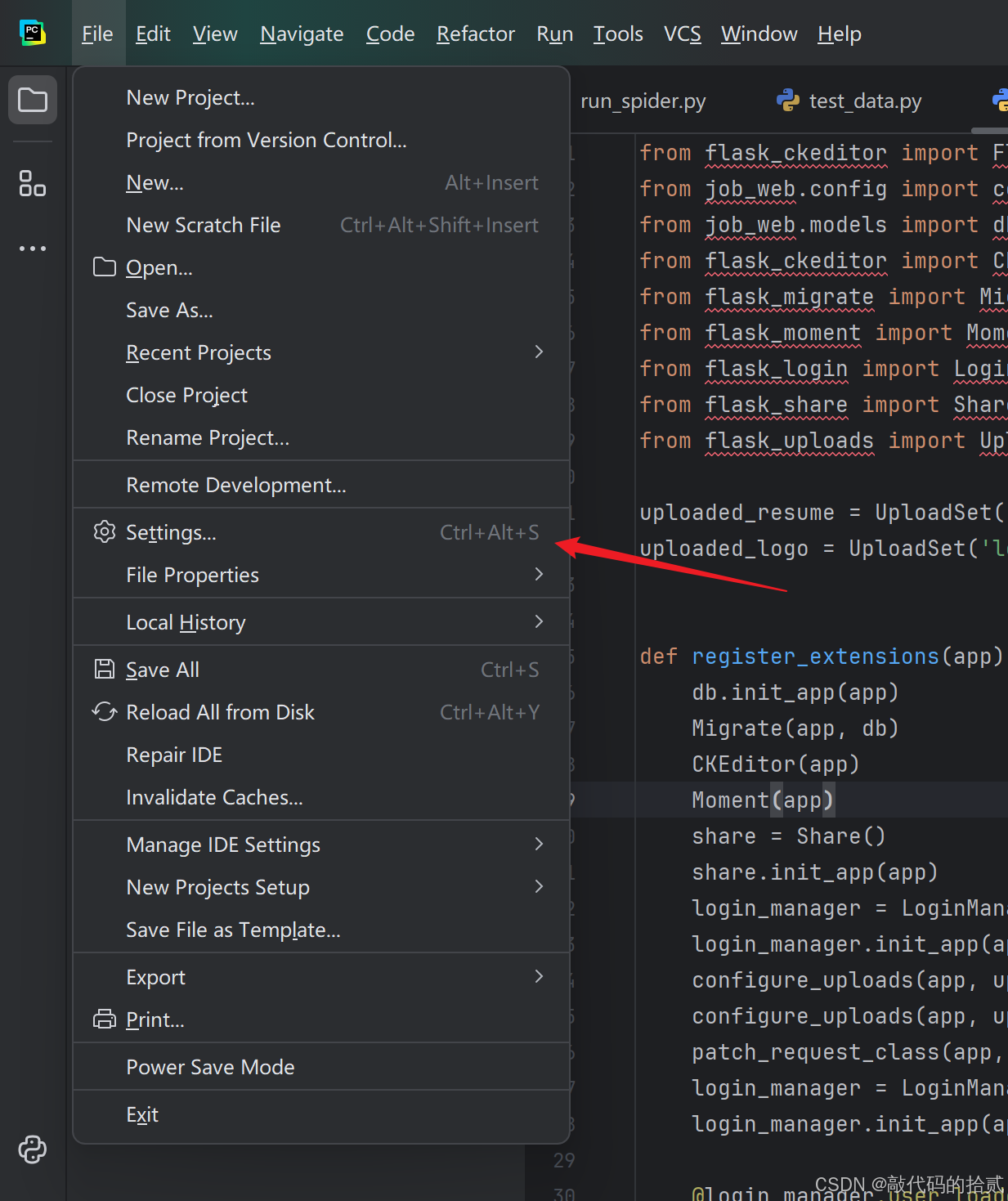Click the folder icon next to Open...
Image resolution: width=1008 pixels, height=1201 pixels.
coord(105,267)
